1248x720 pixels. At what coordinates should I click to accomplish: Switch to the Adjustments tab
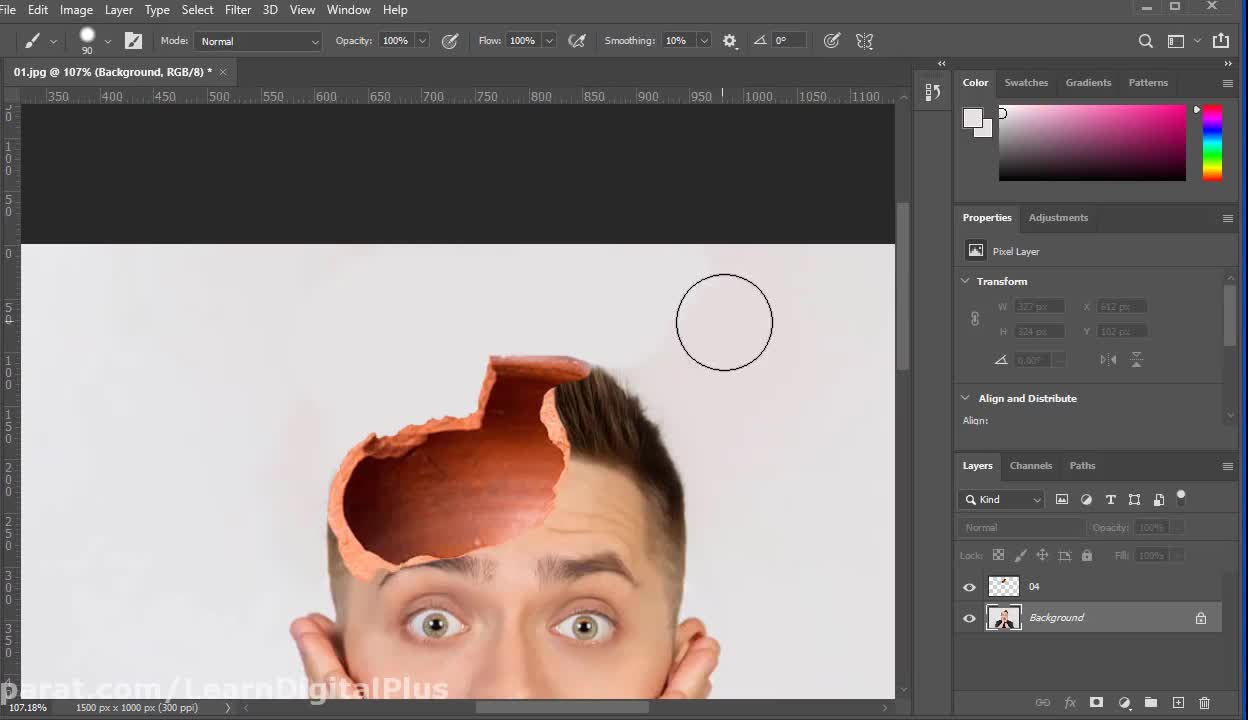1058,217
